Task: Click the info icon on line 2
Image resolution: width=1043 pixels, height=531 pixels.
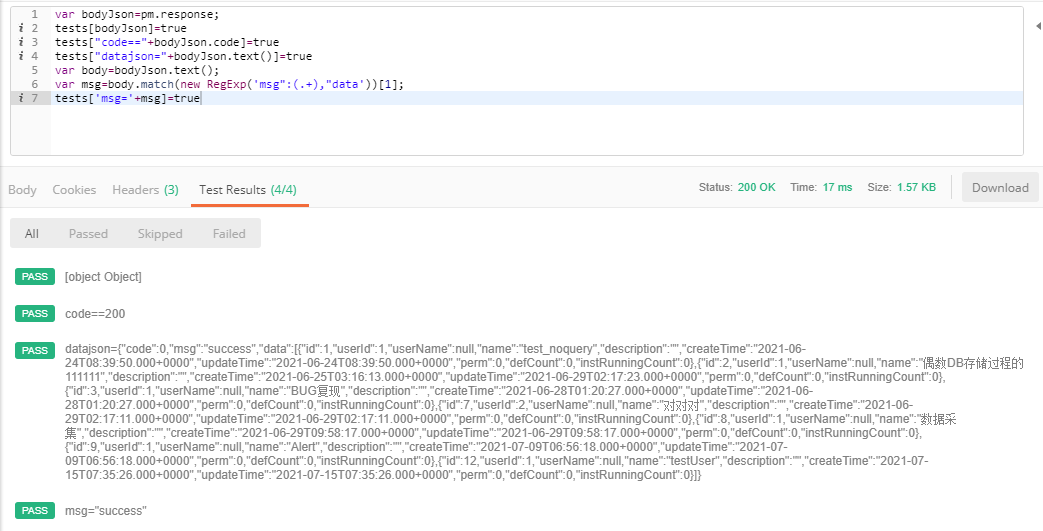Action: coord(21,28)
